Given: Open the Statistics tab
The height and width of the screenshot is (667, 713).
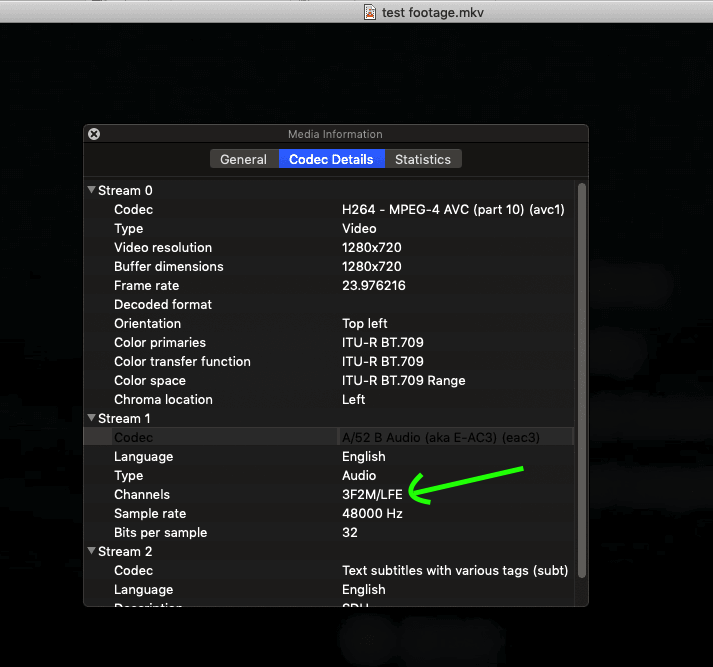Looking at the screenshot, I should (x=423, y=159).
